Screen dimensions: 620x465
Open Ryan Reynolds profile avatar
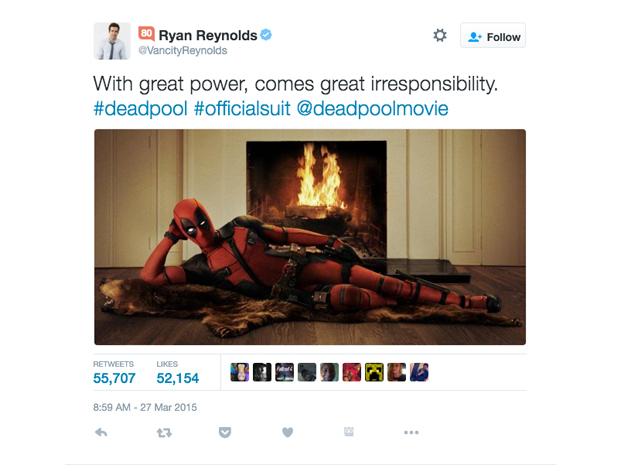tap(112, 41)
